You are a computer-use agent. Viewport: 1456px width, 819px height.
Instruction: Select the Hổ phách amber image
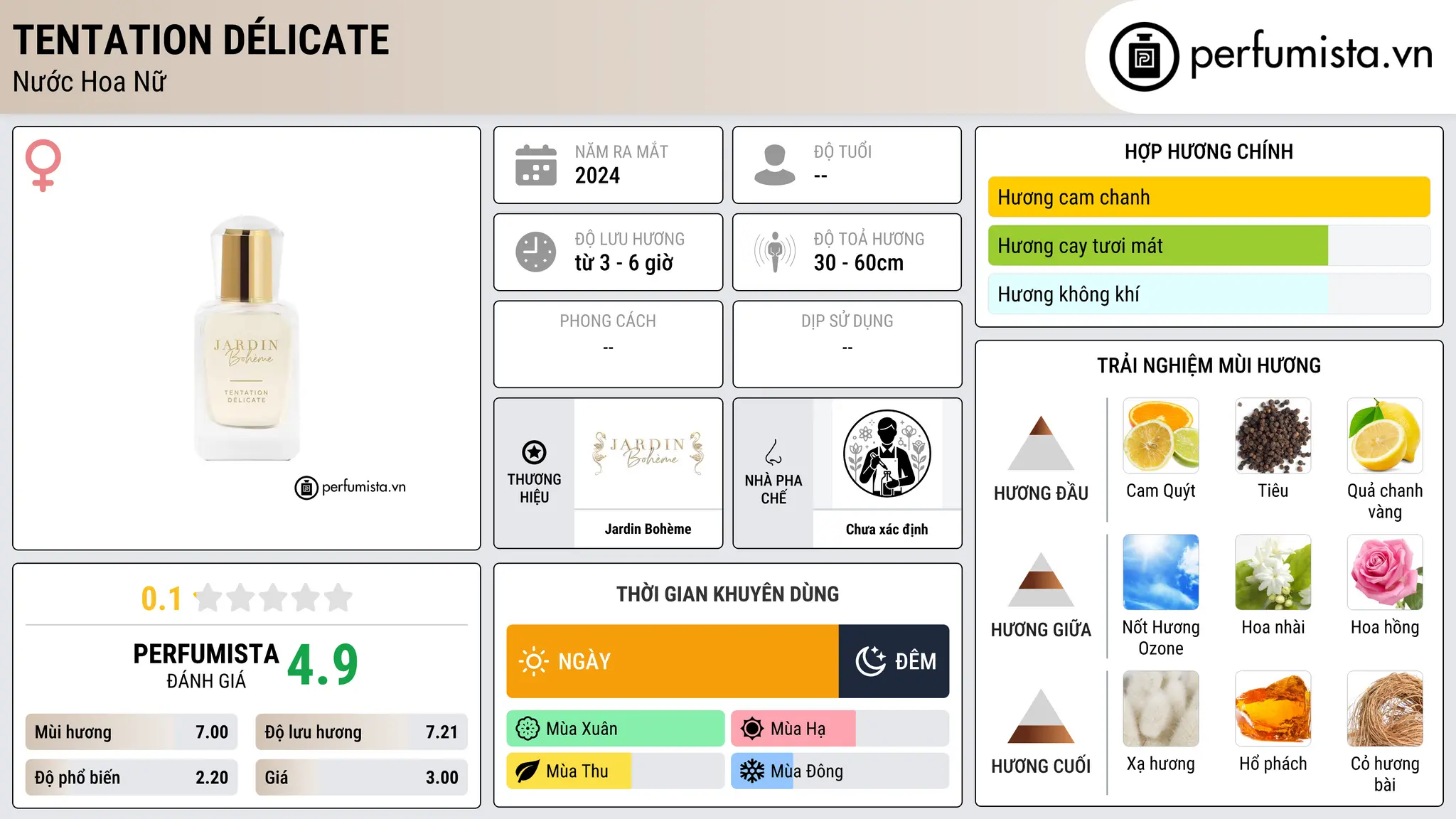pos(1273,709)
